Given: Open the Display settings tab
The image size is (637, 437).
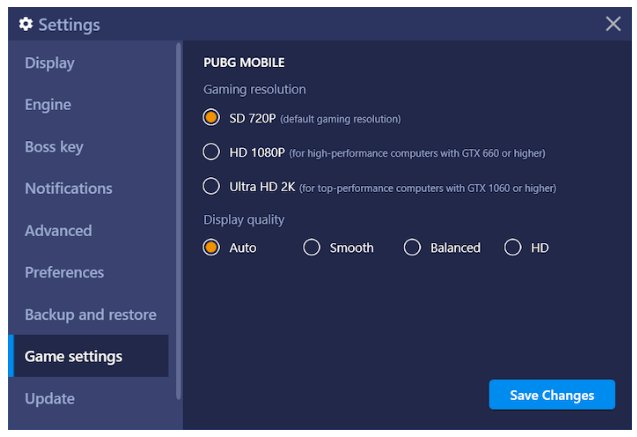Looking at the screenshot, I should pyautogui.click(x=50, y=63).
